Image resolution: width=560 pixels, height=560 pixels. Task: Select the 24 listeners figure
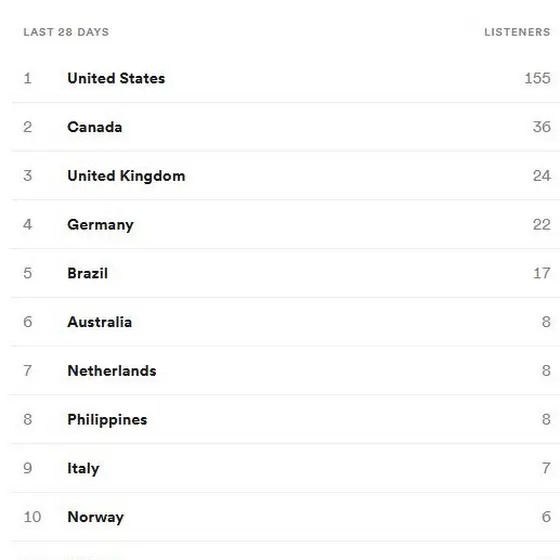click(x=542, y=176)
